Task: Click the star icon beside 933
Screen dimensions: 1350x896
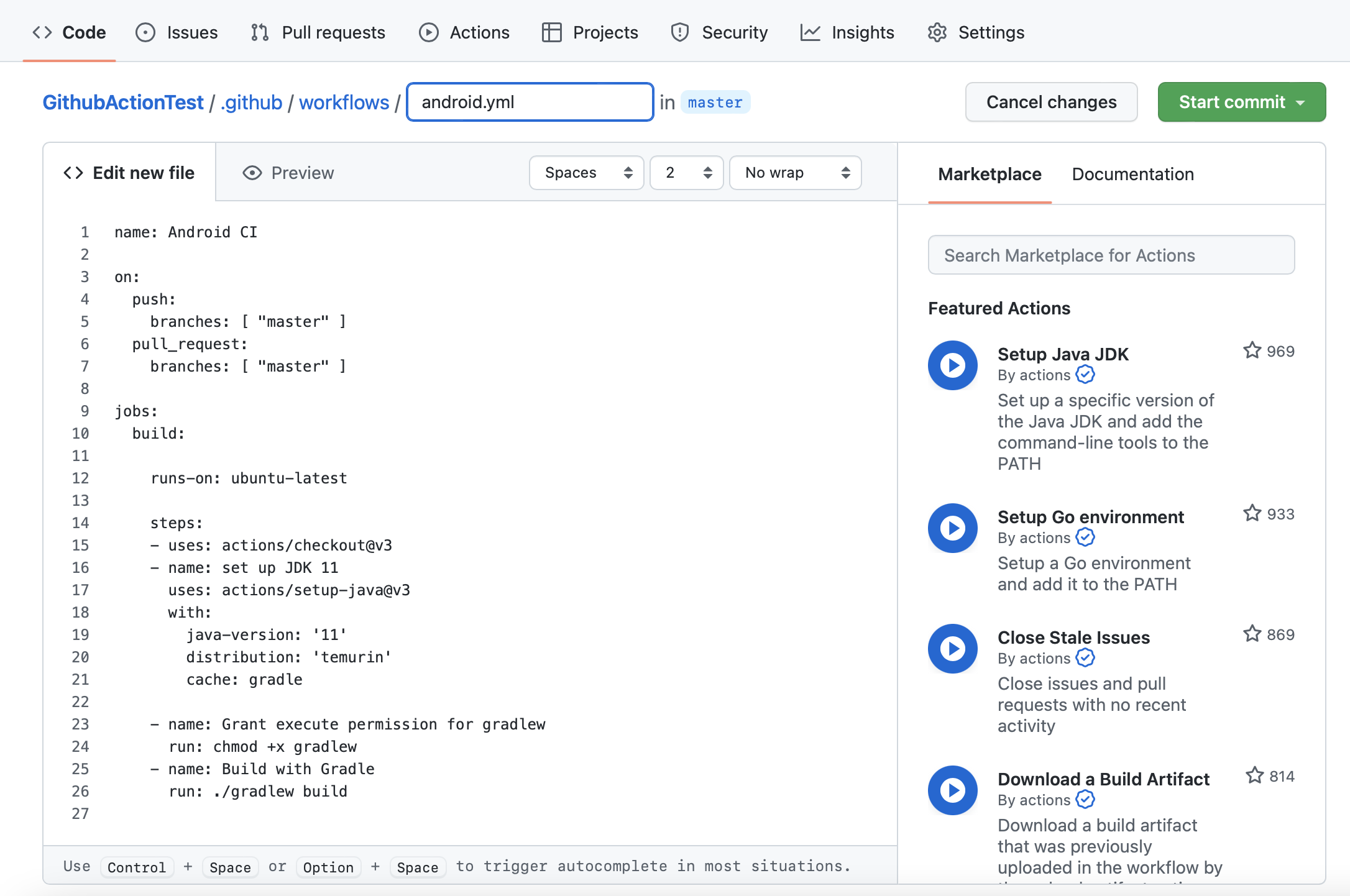Action: pyautogui.click(x=1252, y=514)
